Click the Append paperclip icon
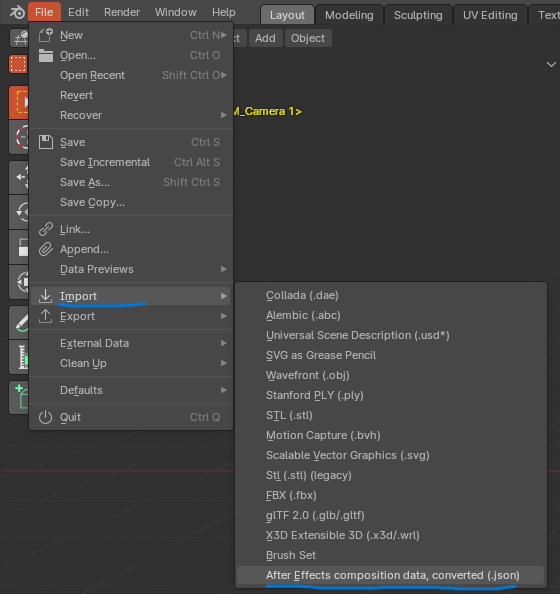 click(x=45, y=250)
